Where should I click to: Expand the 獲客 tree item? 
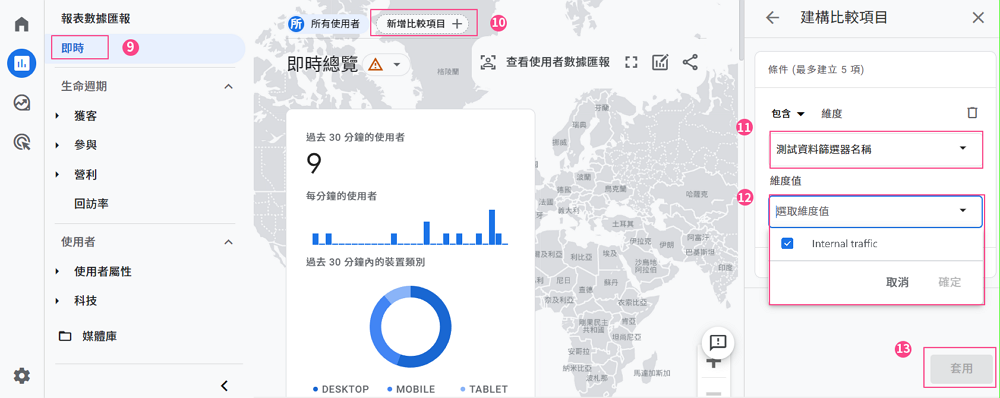coord(57,116)
